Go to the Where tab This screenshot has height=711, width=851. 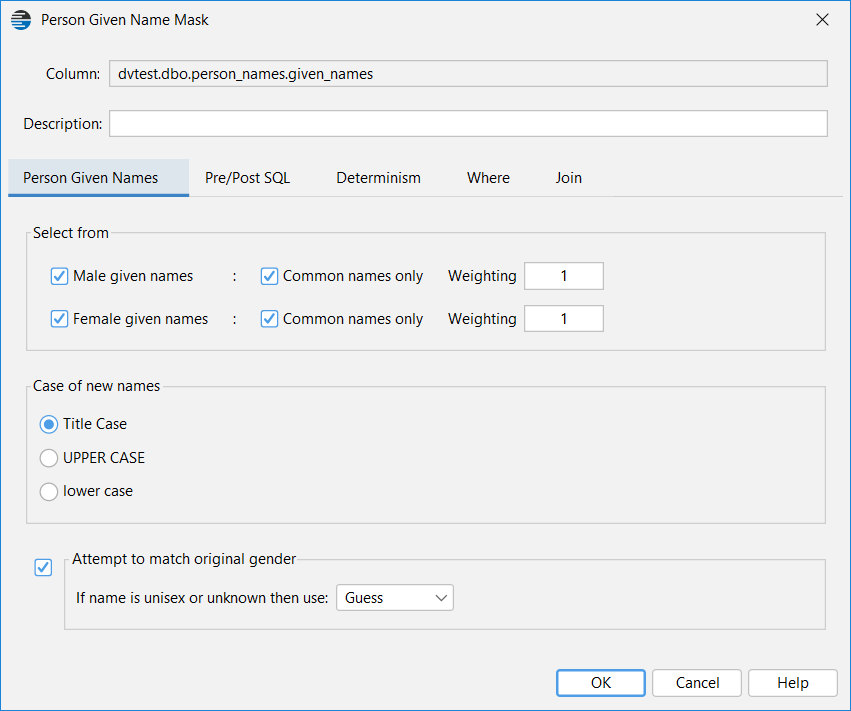488,178
